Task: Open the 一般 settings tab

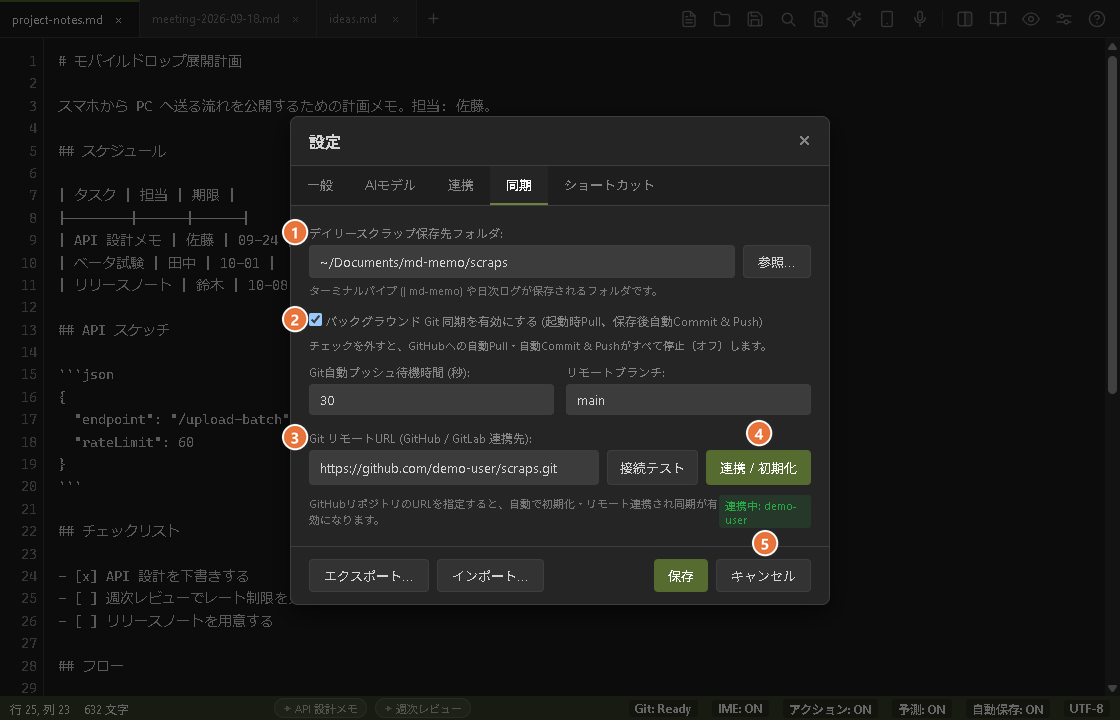Action: 320,185
